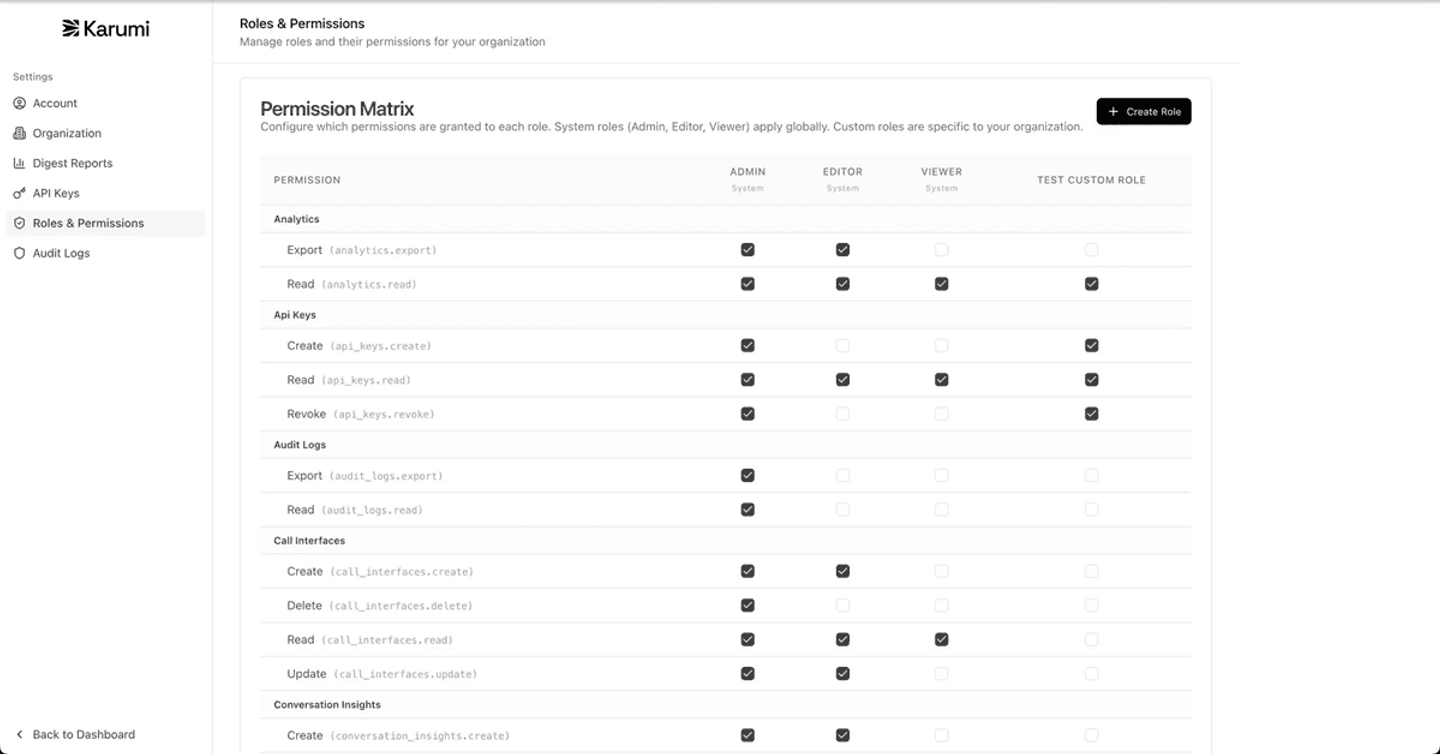Click the Digest Reports chart icon

[19, 163]
